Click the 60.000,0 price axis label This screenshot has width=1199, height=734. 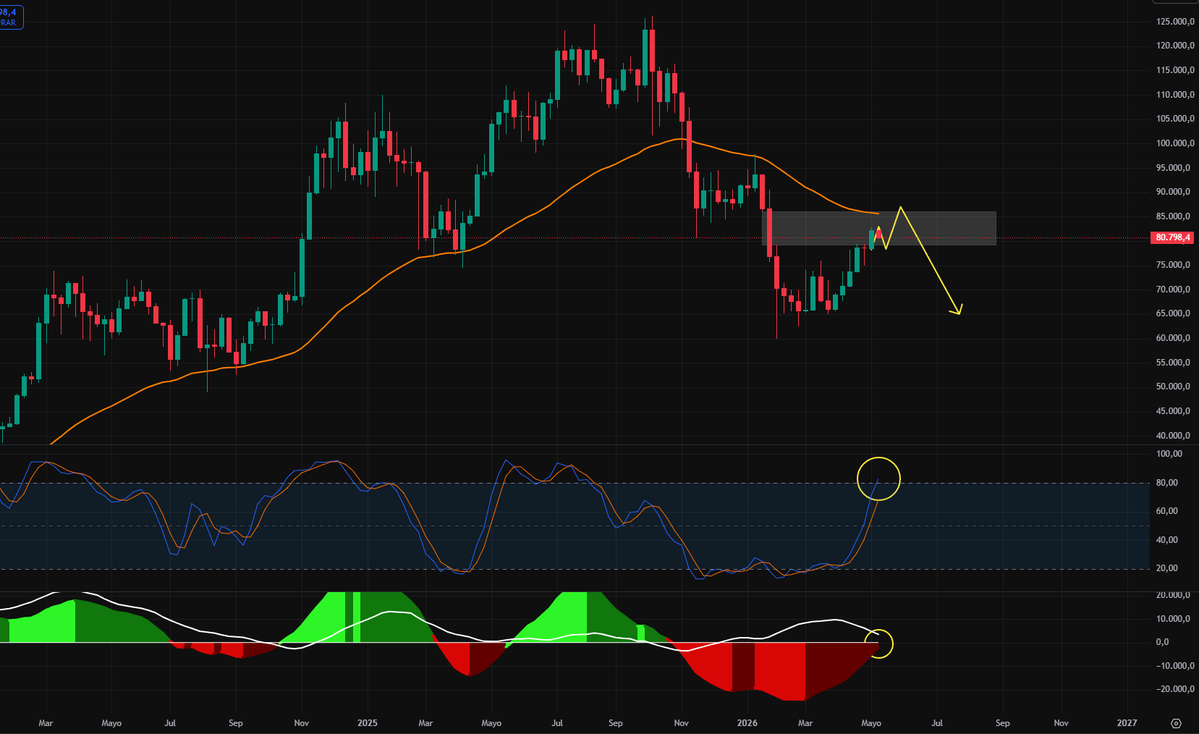[x=1175, y=338]
